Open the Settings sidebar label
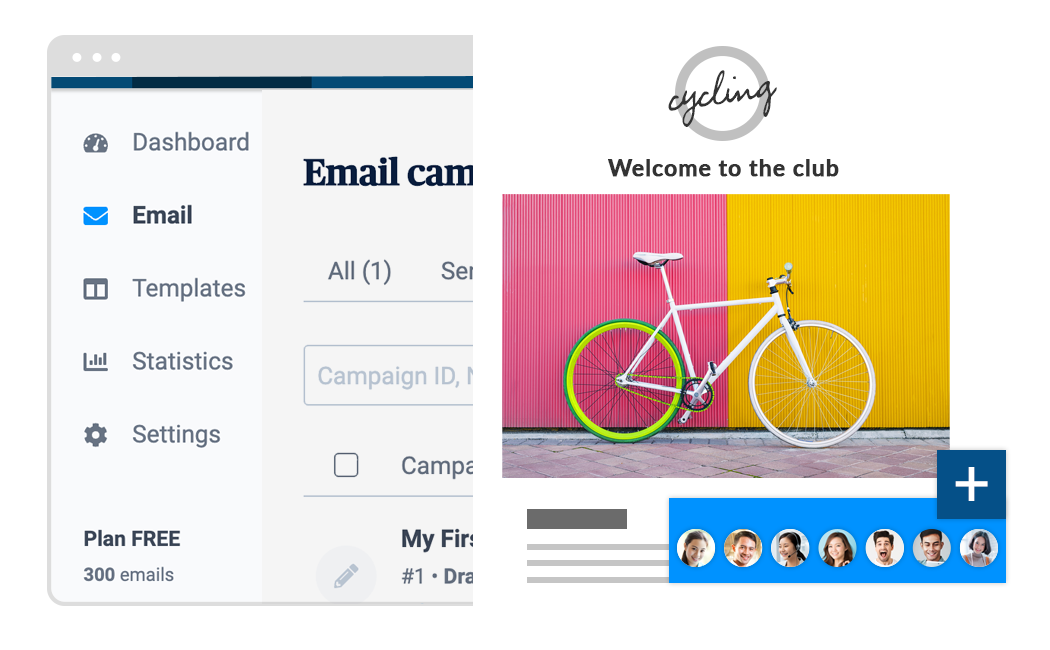Image resolution: width=1050 pixels, height=650 pixels. point(176,434)
